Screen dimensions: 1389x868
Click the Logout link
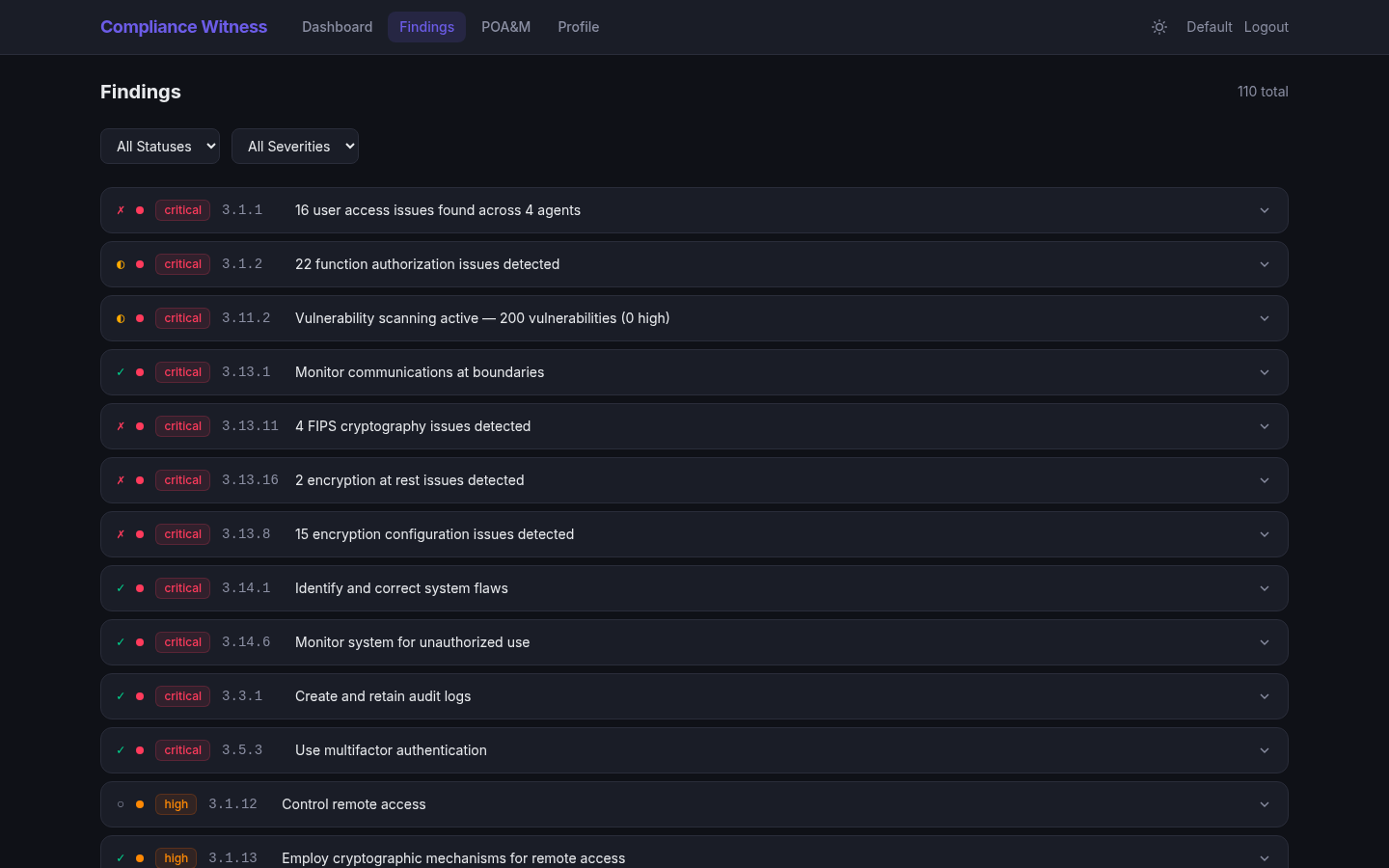point(1266,27)
